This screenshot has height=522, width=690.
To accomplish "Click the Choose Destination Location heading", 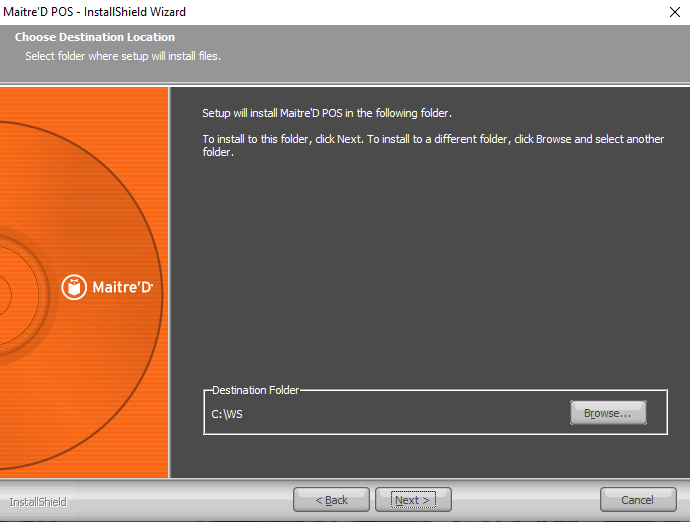I will click(x=95, y=37).
